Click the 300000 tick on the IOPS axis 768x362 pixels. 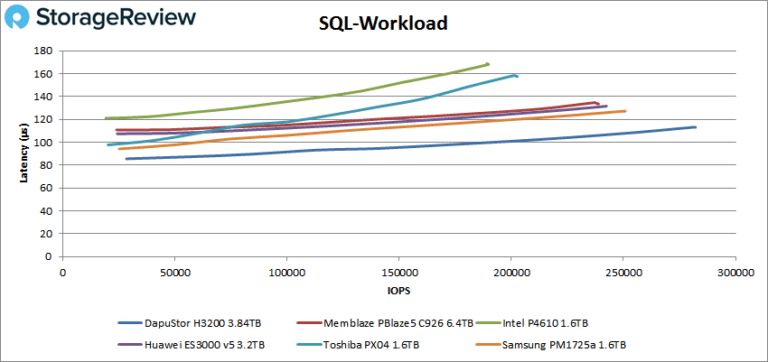[x=735, y=272]
